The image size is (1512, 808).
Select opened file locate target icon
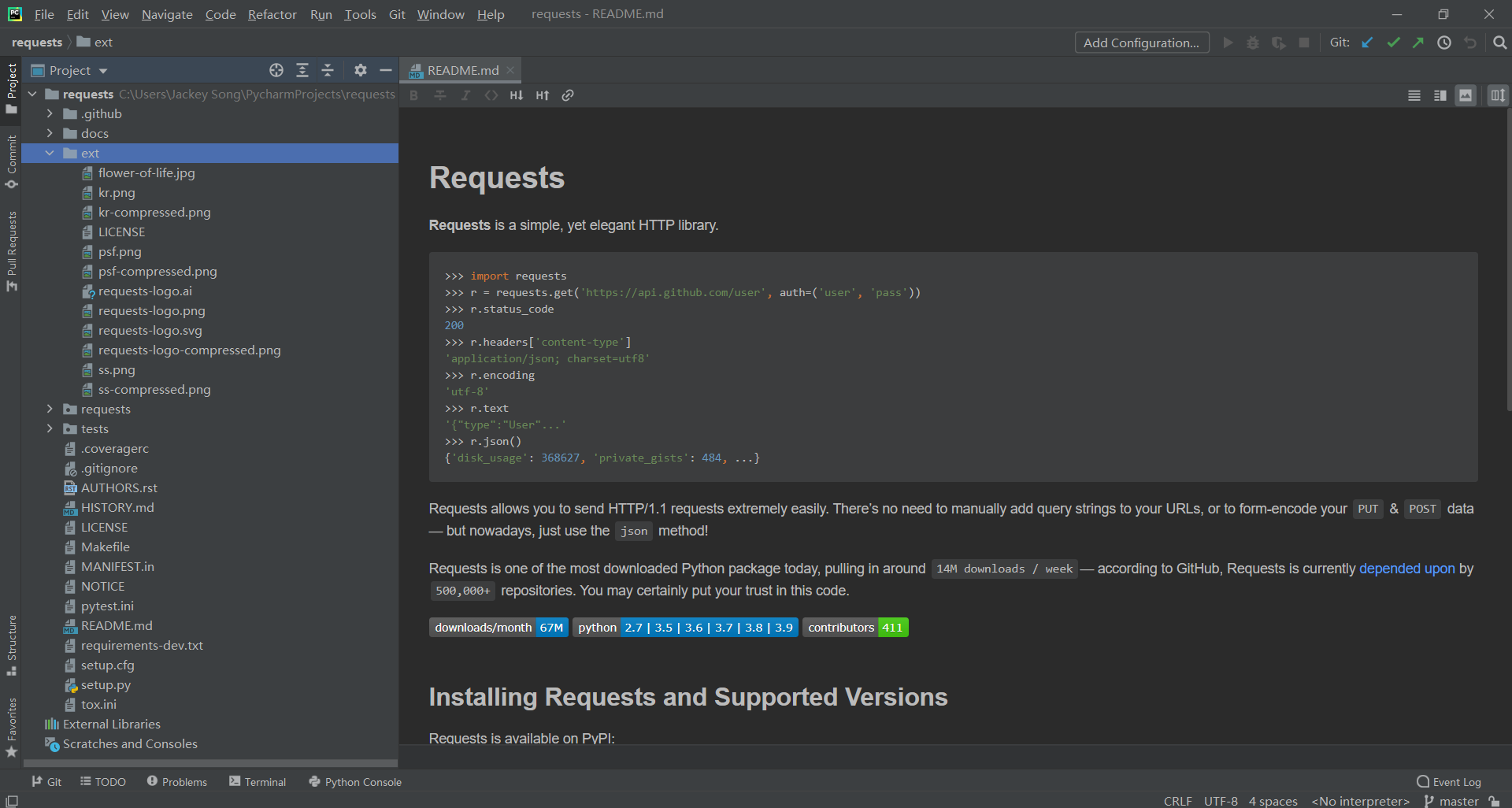(x=276, y=70)
